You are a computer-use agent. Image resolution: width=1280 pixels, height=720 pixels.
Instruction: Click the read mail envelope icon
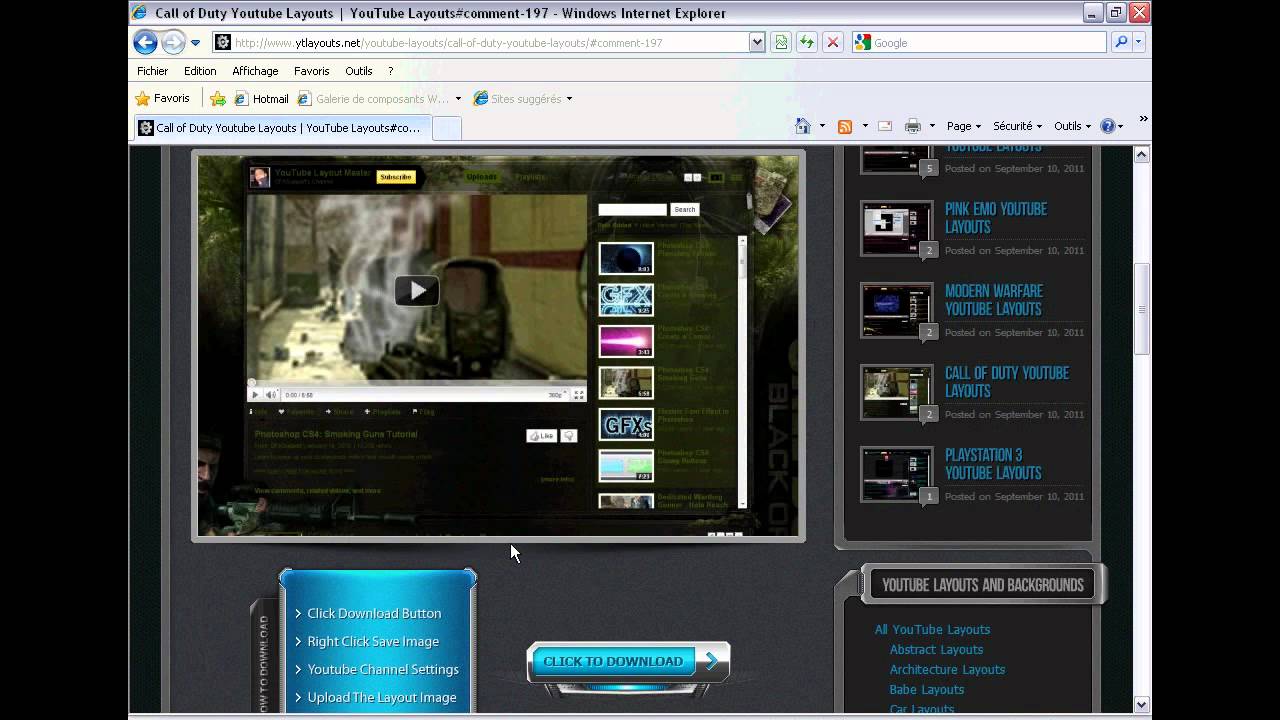coord(885,126)
